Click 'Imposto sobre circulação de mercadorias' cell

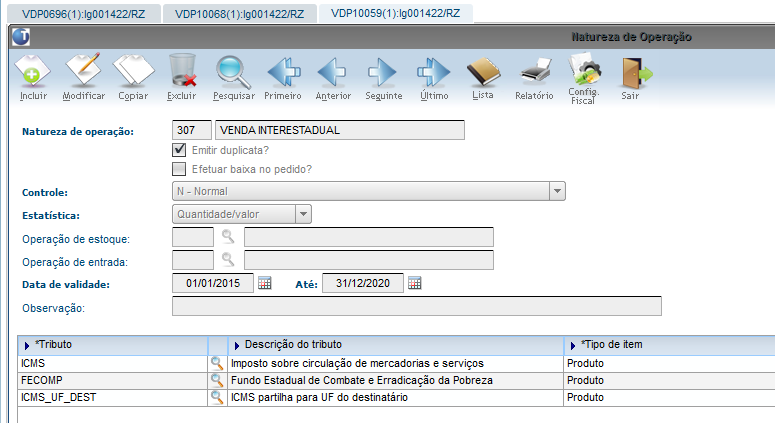tap(395, 363)
